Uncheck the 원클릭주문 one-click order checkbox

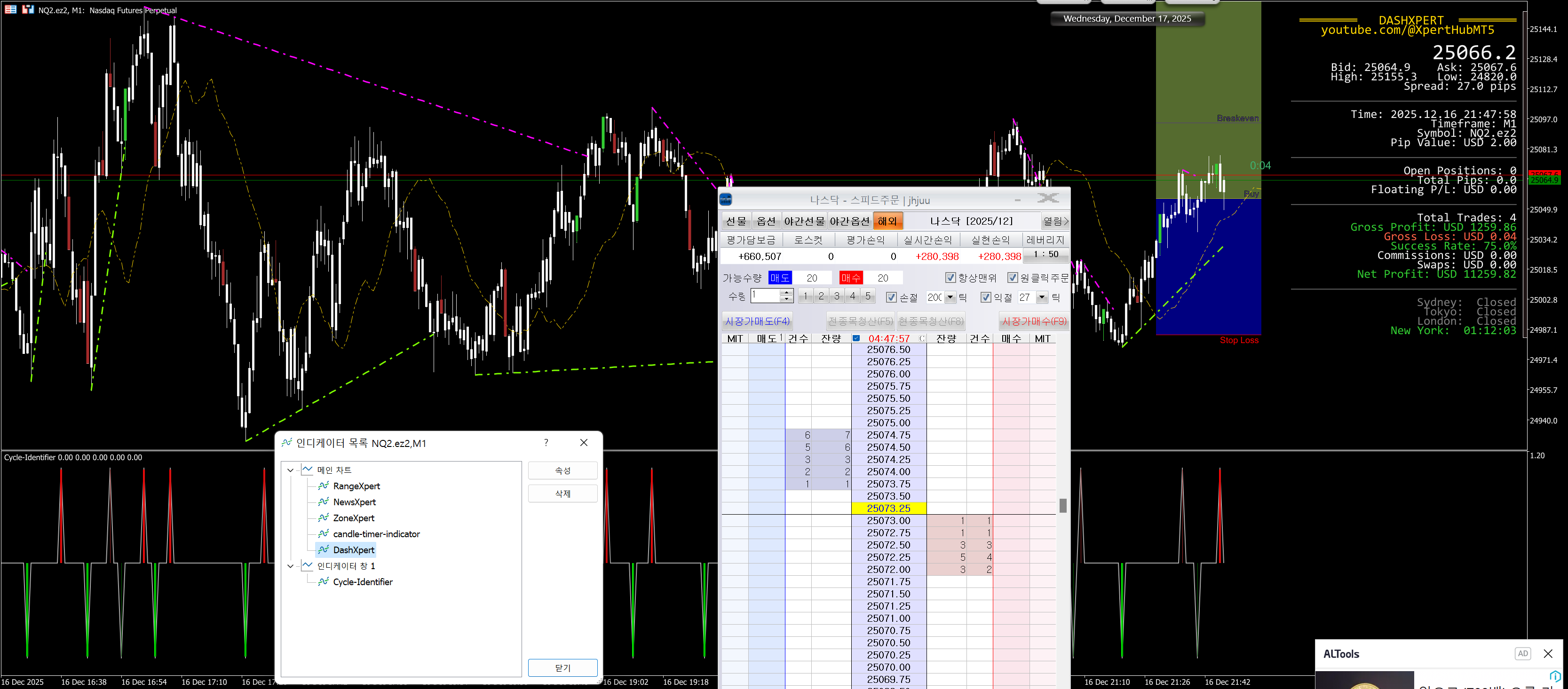click(x=1012, y=278)
